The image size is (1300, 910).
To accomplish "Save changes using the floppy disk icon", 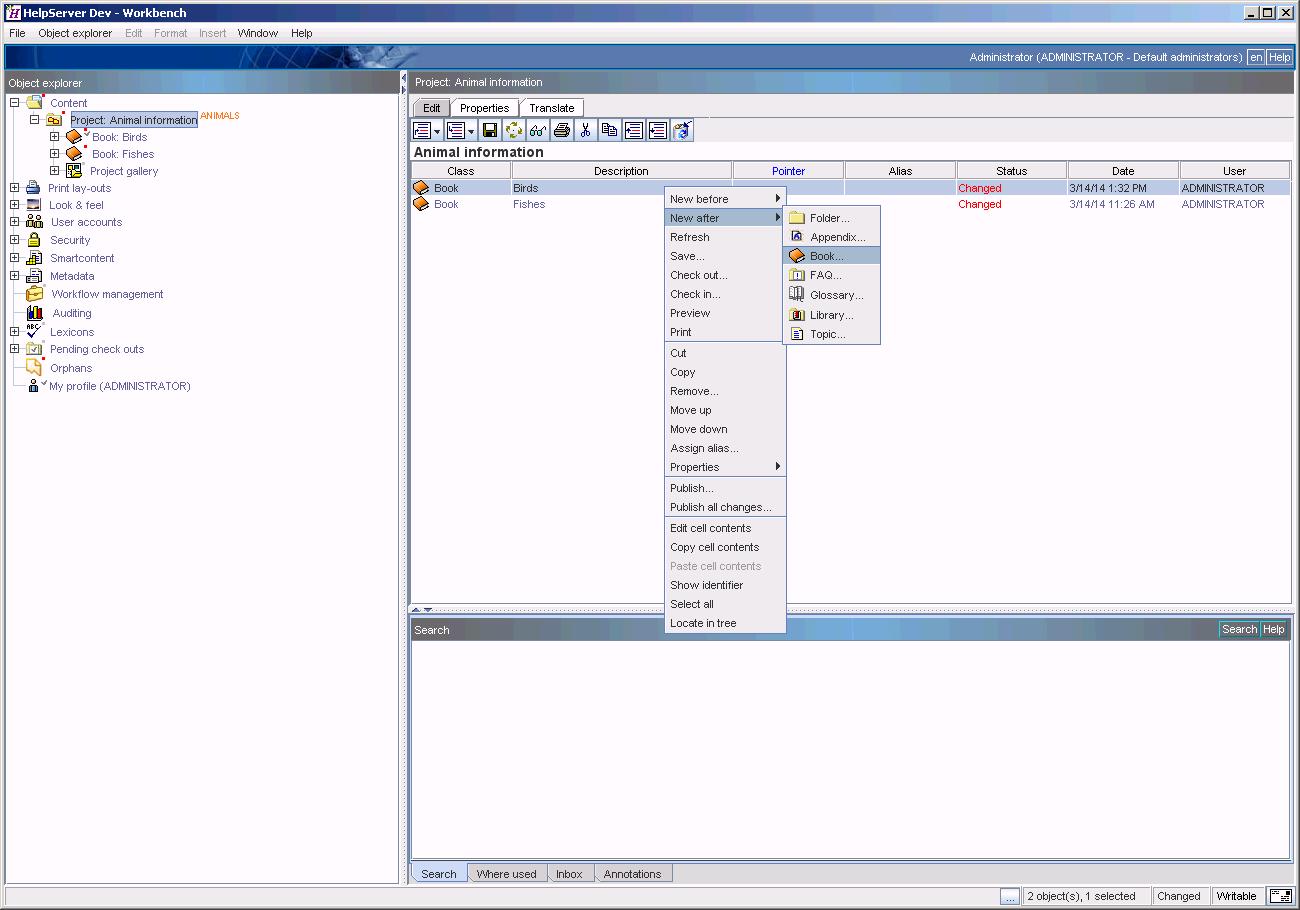I will pos(490,130).
